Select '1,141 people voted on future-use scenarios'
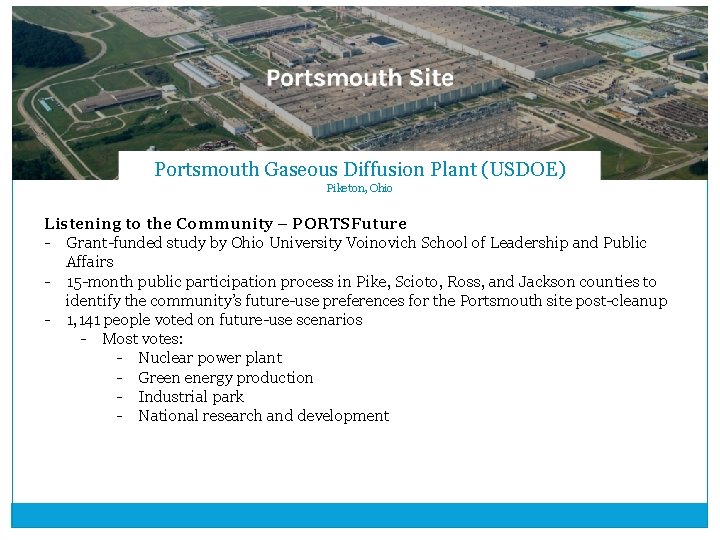The width and height of the screenshot is (720, 540). (214, 320)
